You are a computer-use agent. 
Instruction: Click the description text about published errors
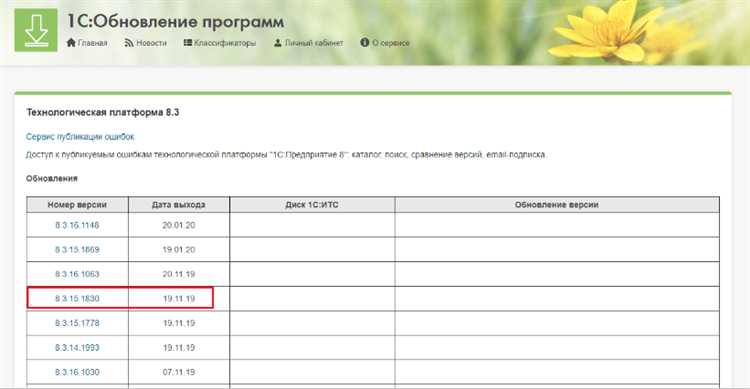coord(286,155)
